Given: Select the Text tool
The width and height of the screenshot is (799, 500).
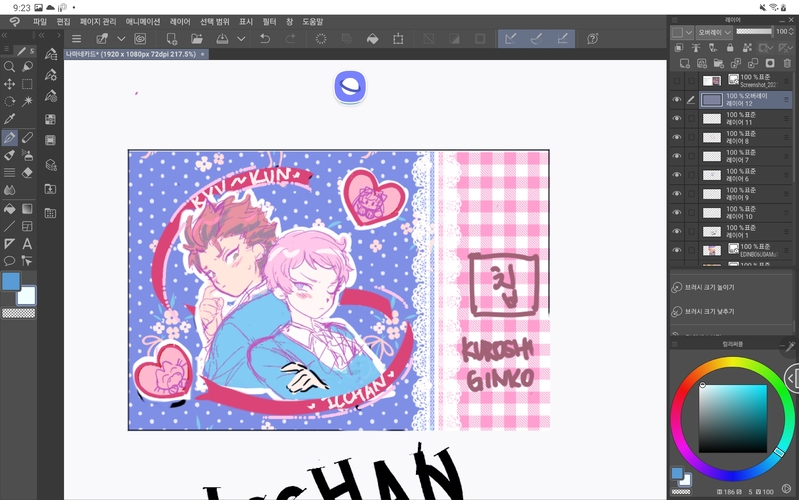Looking at the screenshot, I should pyautogui.click(x=27, y=244).
